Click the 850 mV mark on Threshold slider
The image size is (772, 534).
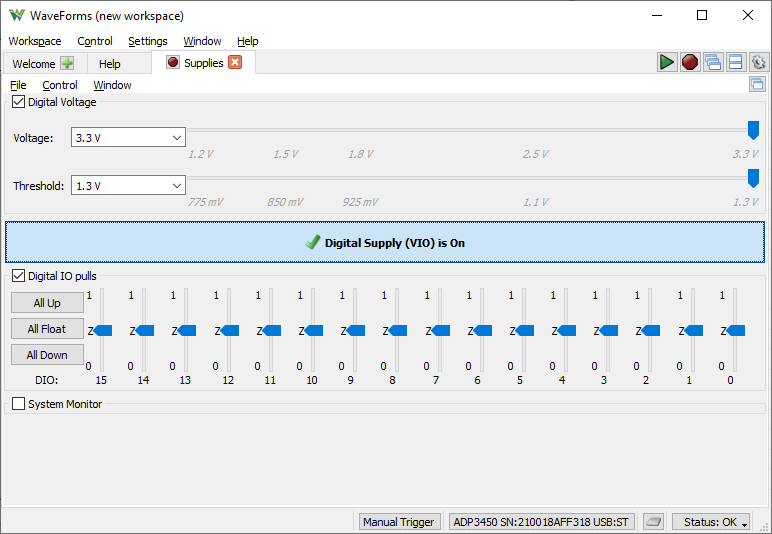tap(286, 202)
